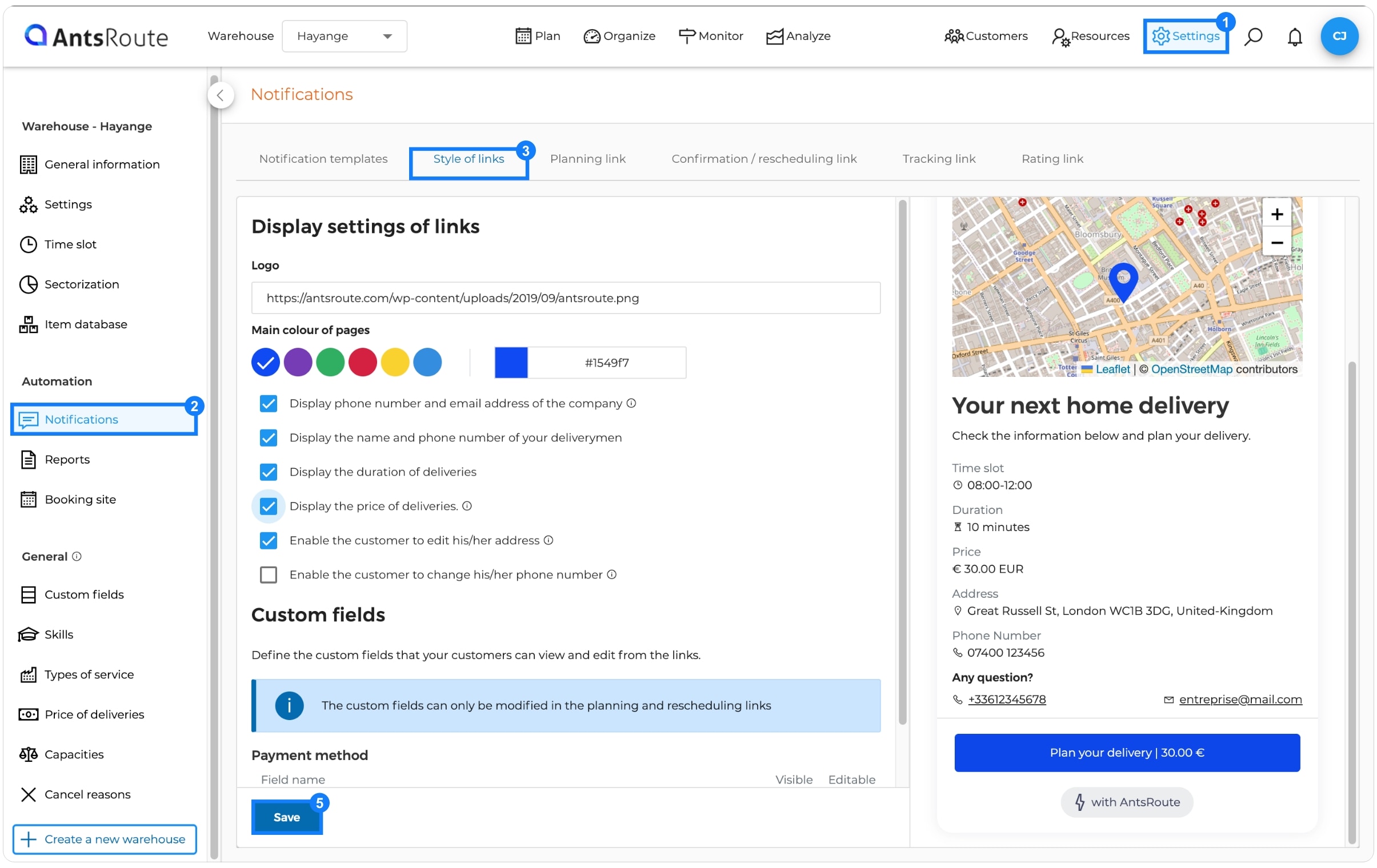Collapse the sidebar with the back arrow
The image size is (1377, 868).
(x=221, y=95)
